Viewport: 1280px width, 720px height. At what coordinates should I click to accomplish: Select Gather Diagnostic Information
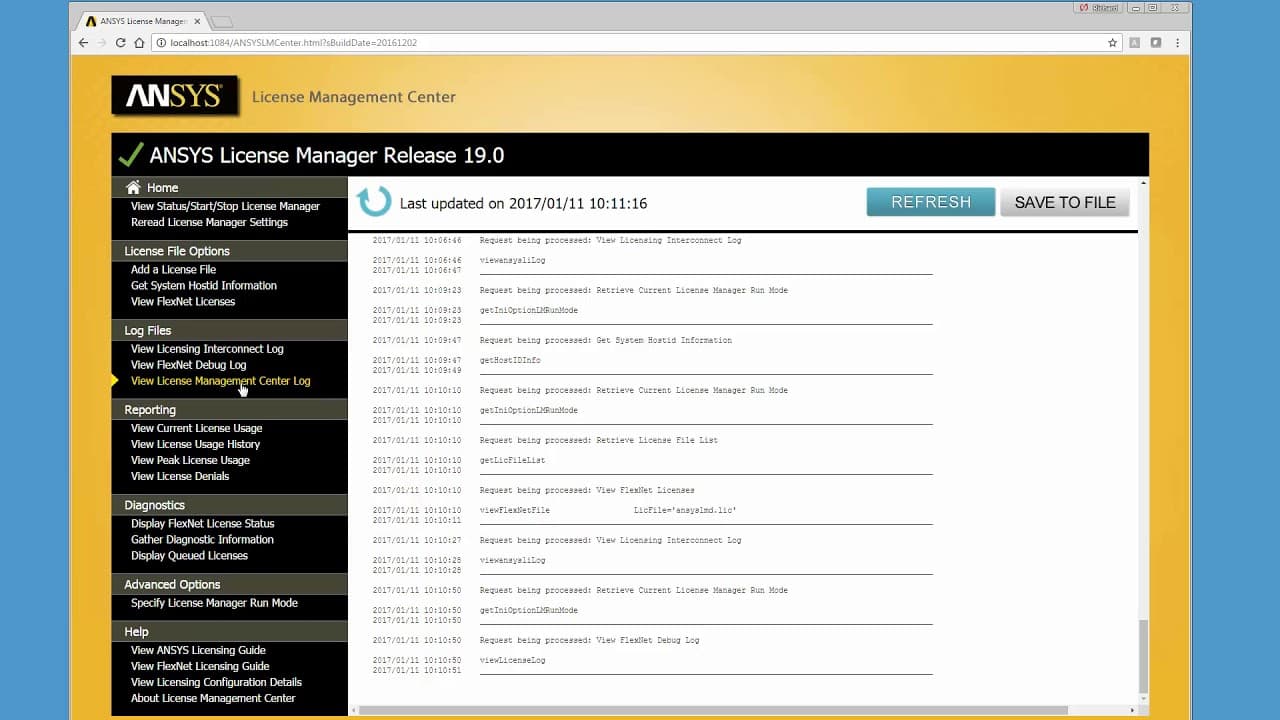point(202,539)
